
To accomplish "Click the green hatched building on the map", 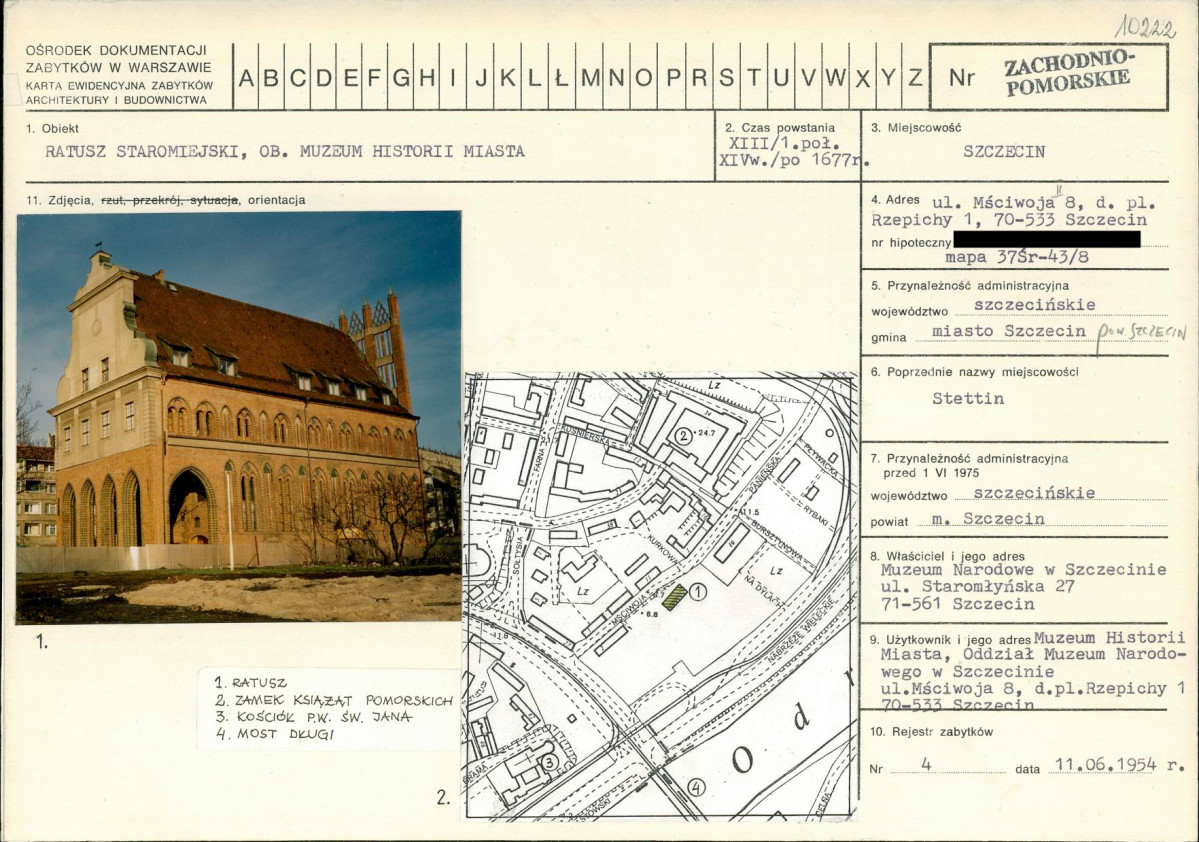I will point(674,597).
